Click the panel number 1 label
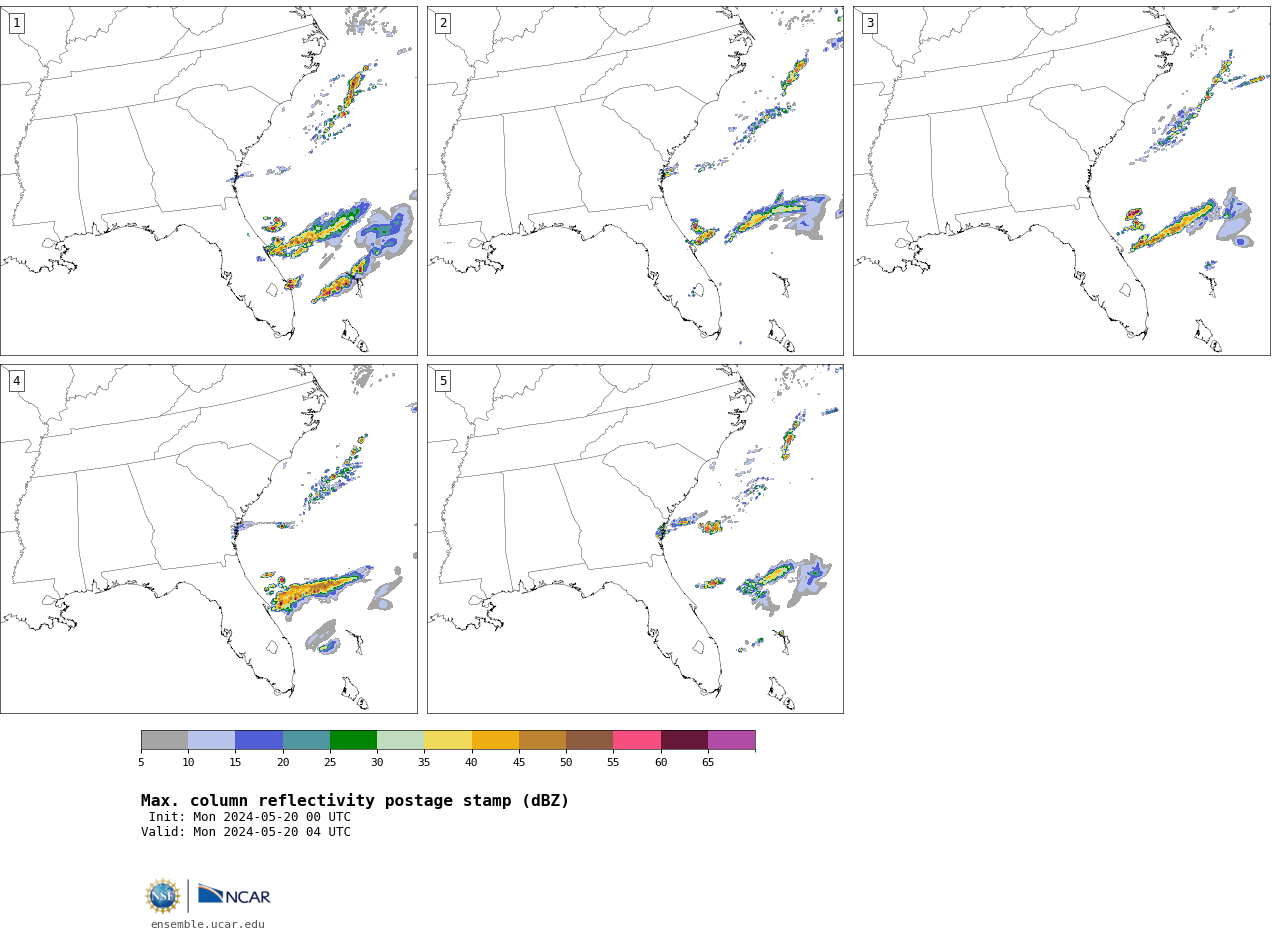The height and width of the screenshot is (936, 1280). [x=16, y=23]
